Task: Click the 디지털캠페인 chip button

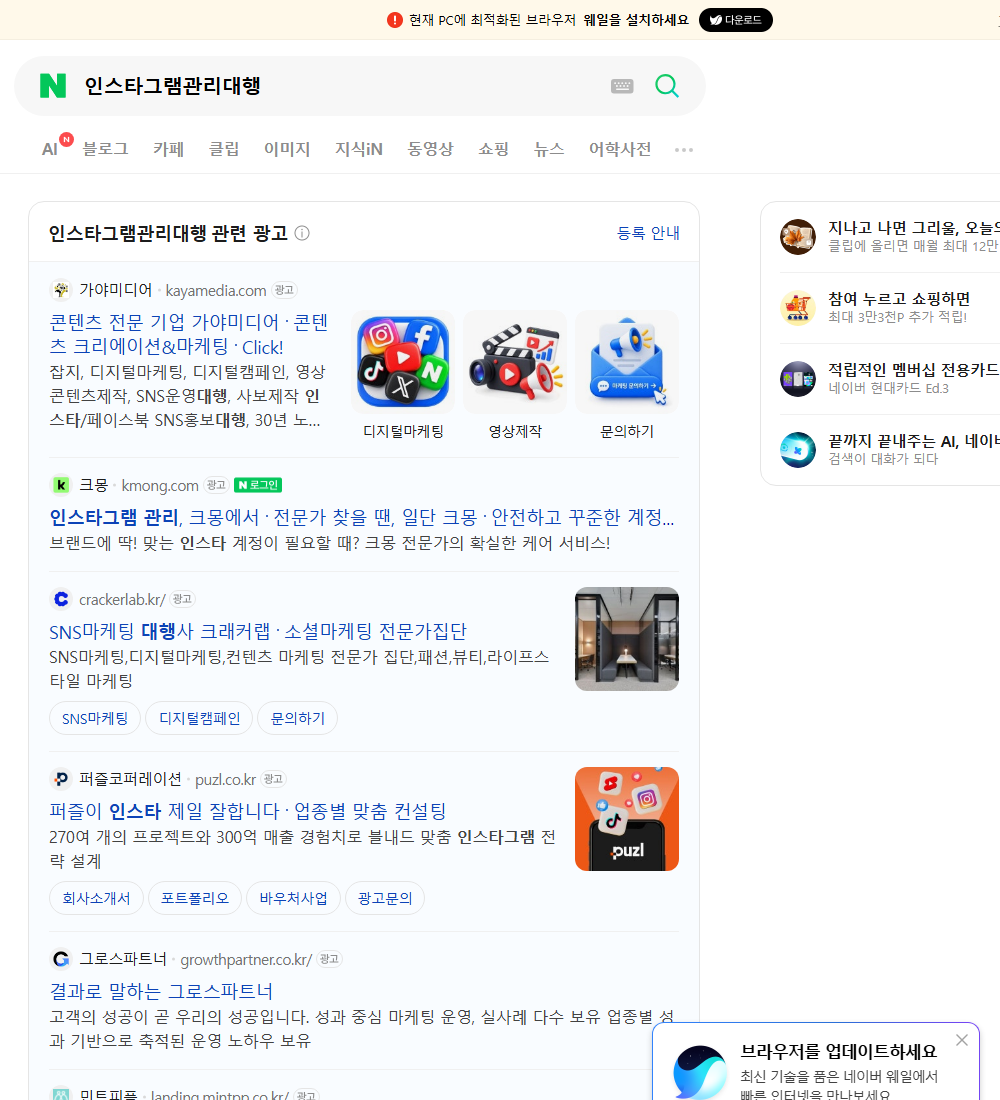Action: coord(199,718)
